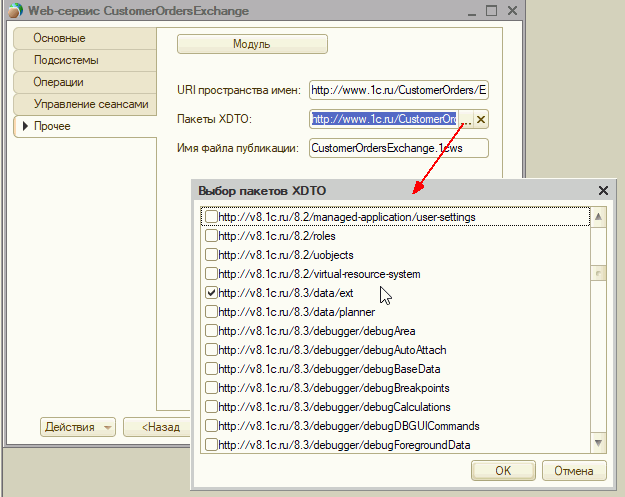Switch to the Основные tab
The height and width of the screenshot is (497, 625).
85,38
